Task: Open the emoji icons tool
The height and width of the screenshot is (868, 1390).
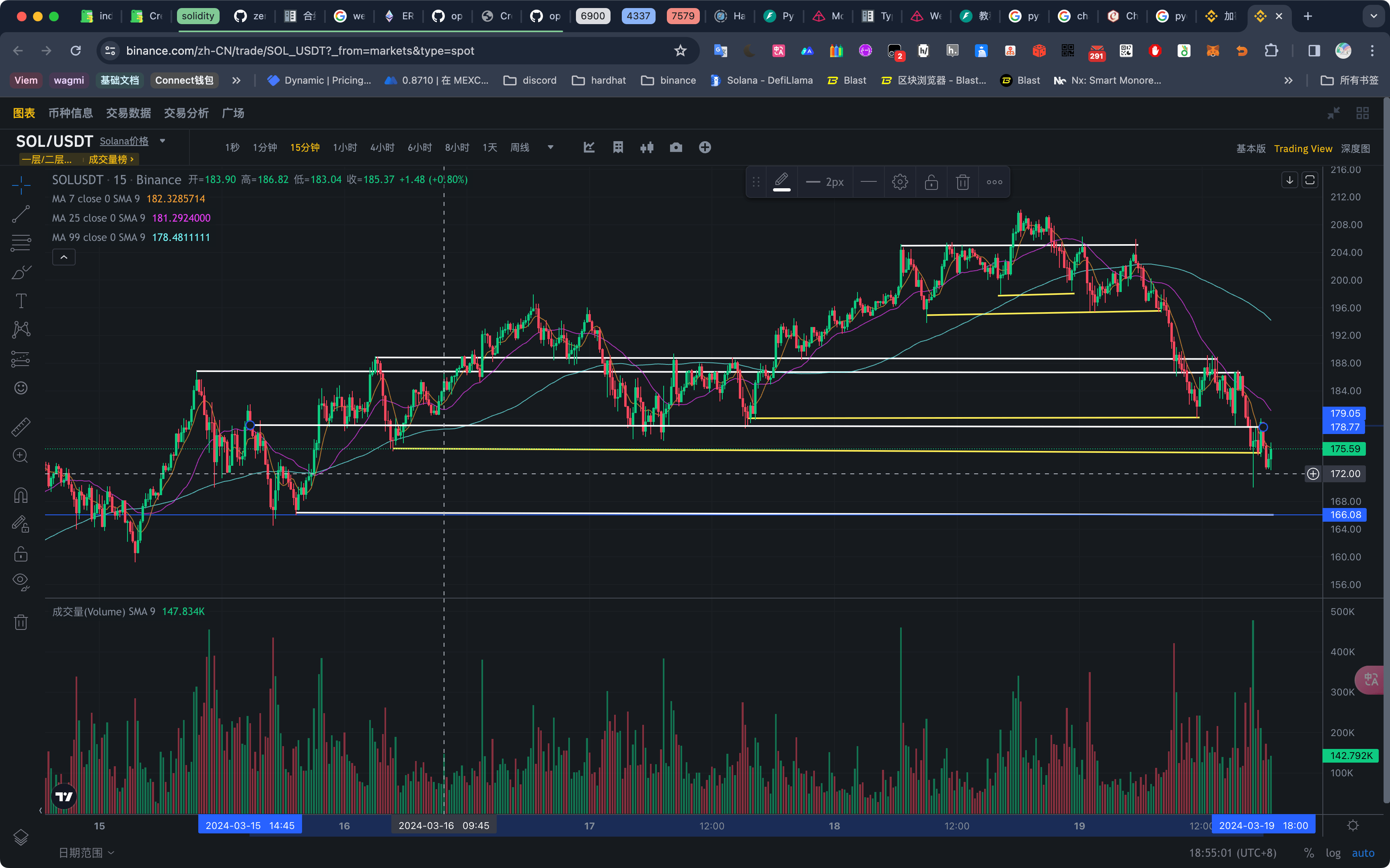Action: pyautogui.click(x=21, y=388)
